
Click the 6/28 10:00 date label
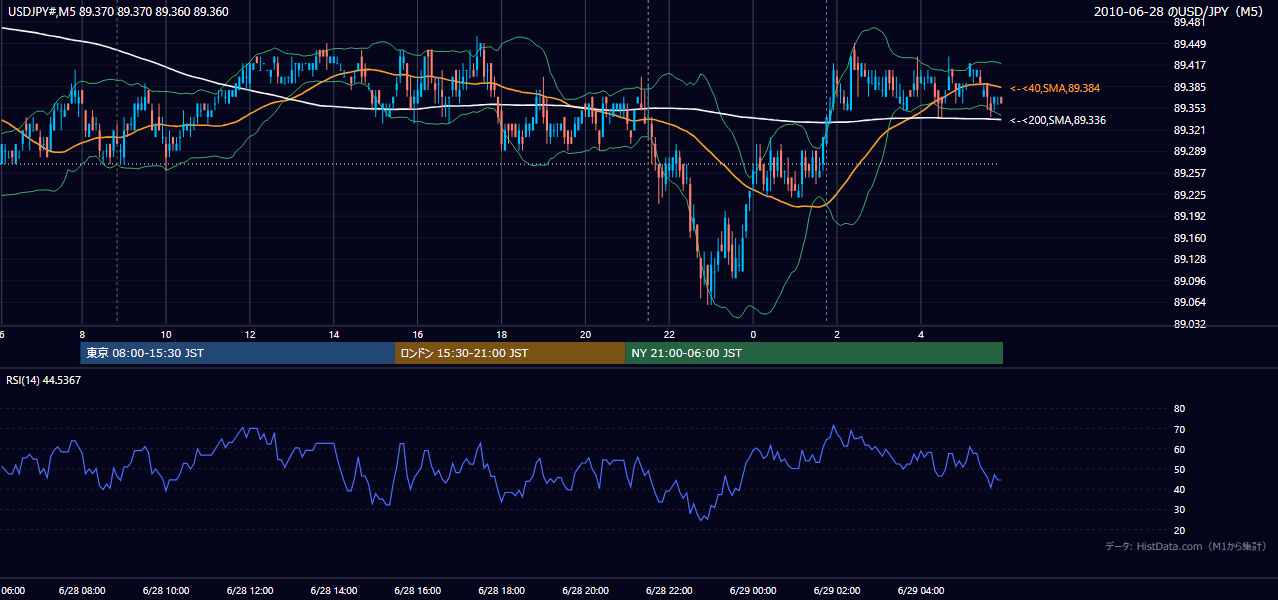coord(166,591)
